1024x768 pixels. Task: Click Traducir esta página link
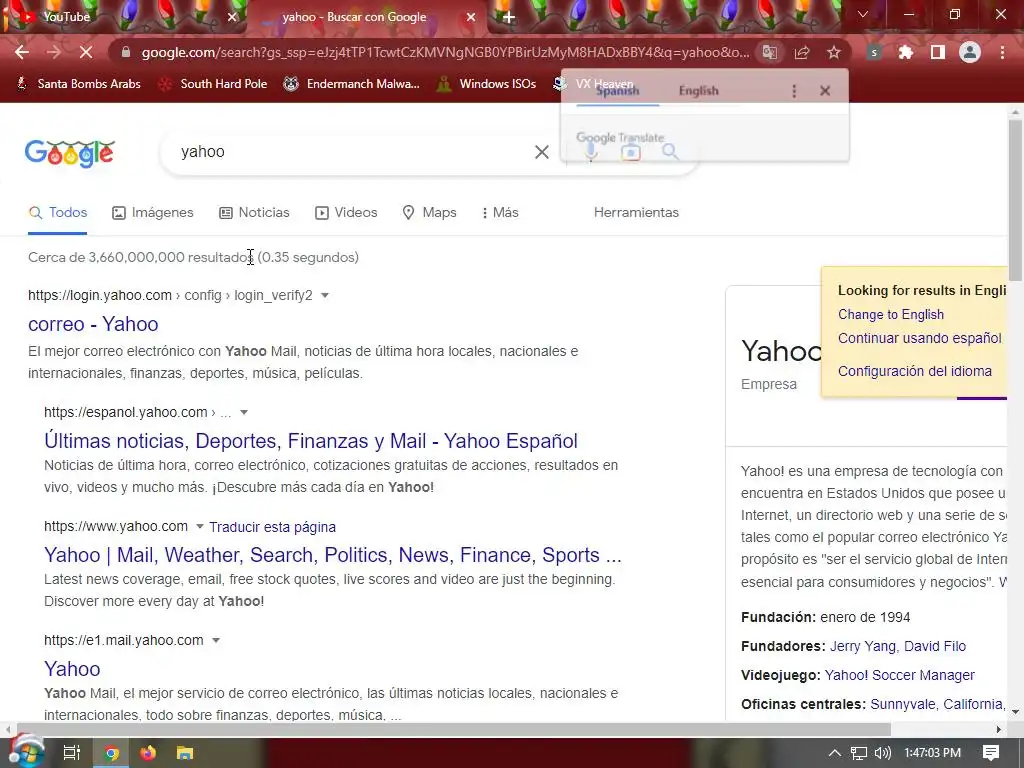point(272,527)
